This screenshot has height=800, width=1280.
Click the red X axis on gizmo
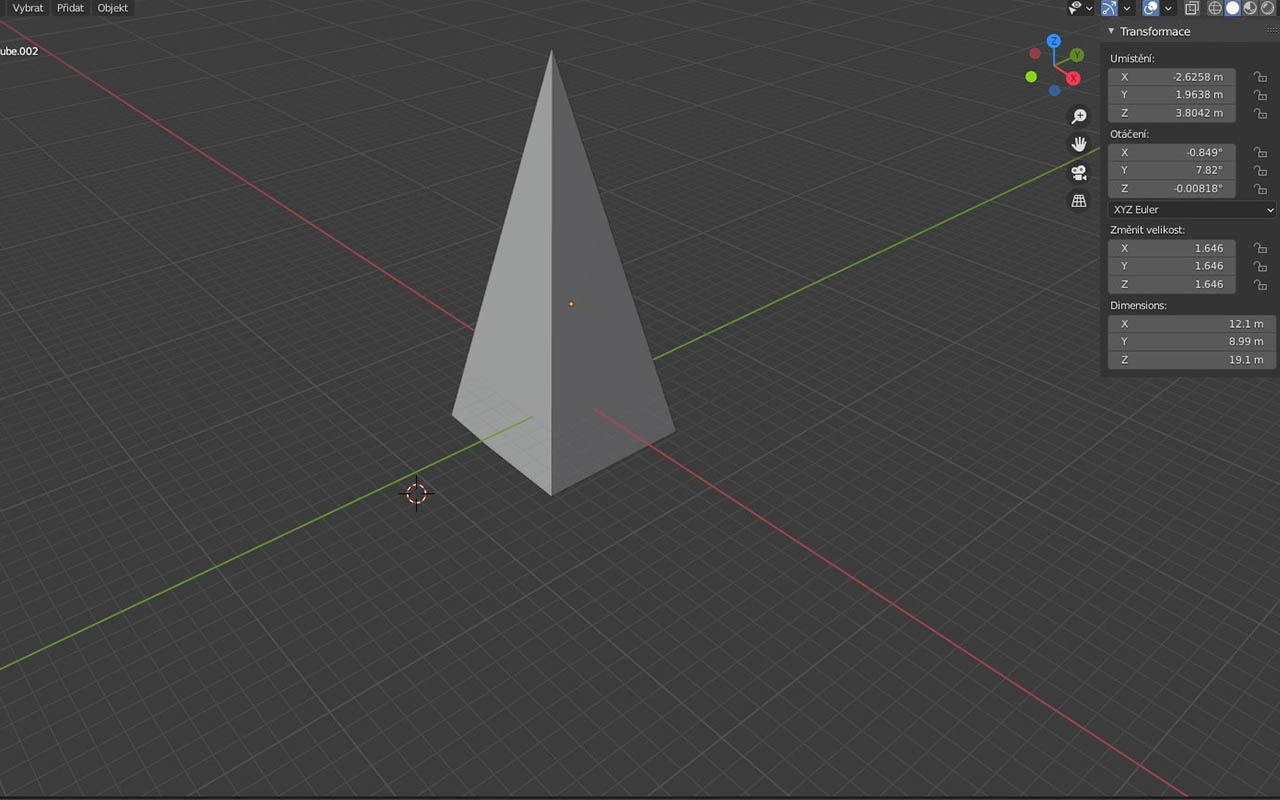coord(1073,78)
